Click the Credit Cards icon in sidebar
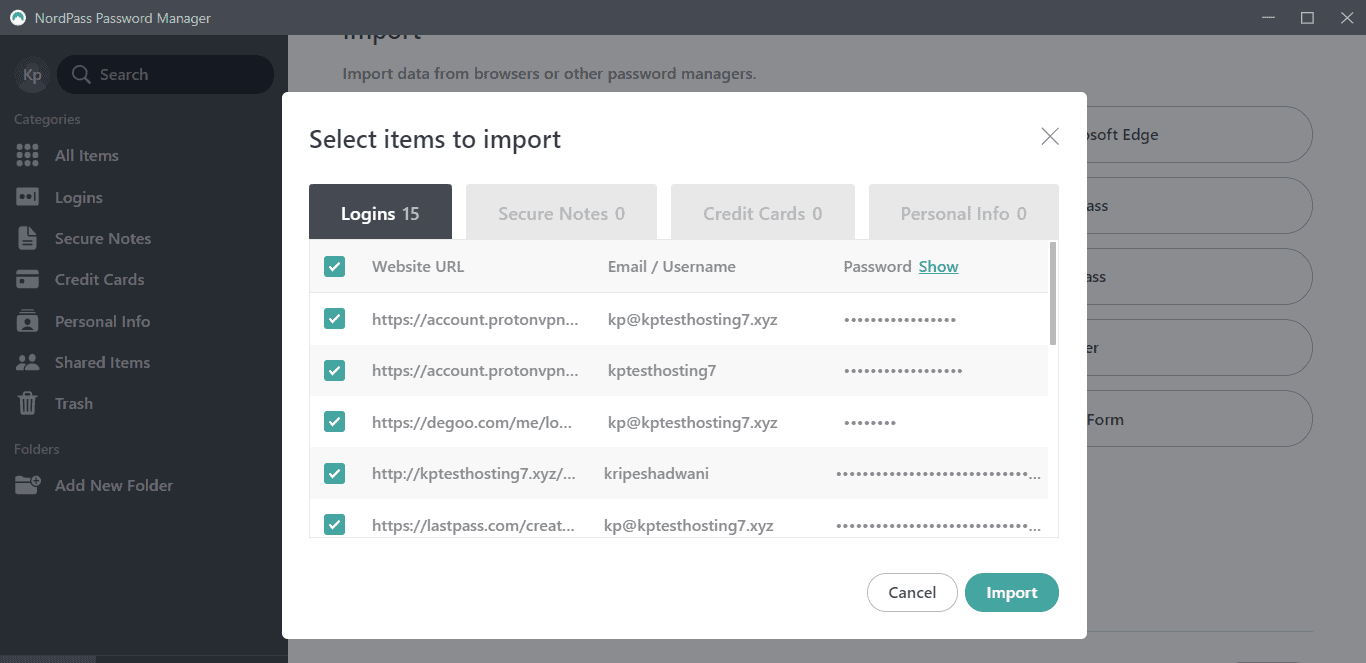 (27, 280)
